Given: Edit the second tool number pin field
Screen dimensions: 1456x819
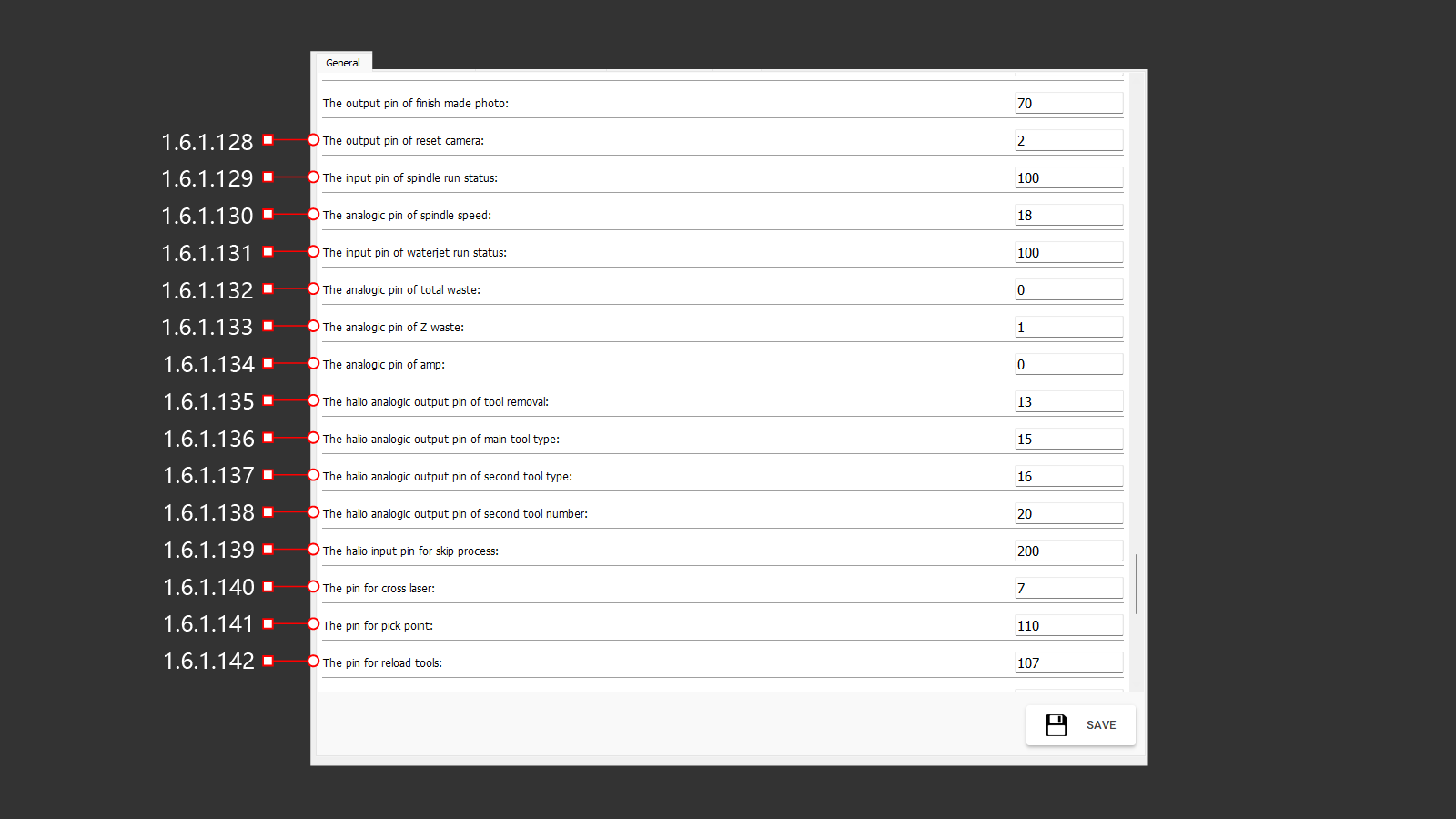Looking at the screenshot, I should 1068,514.
